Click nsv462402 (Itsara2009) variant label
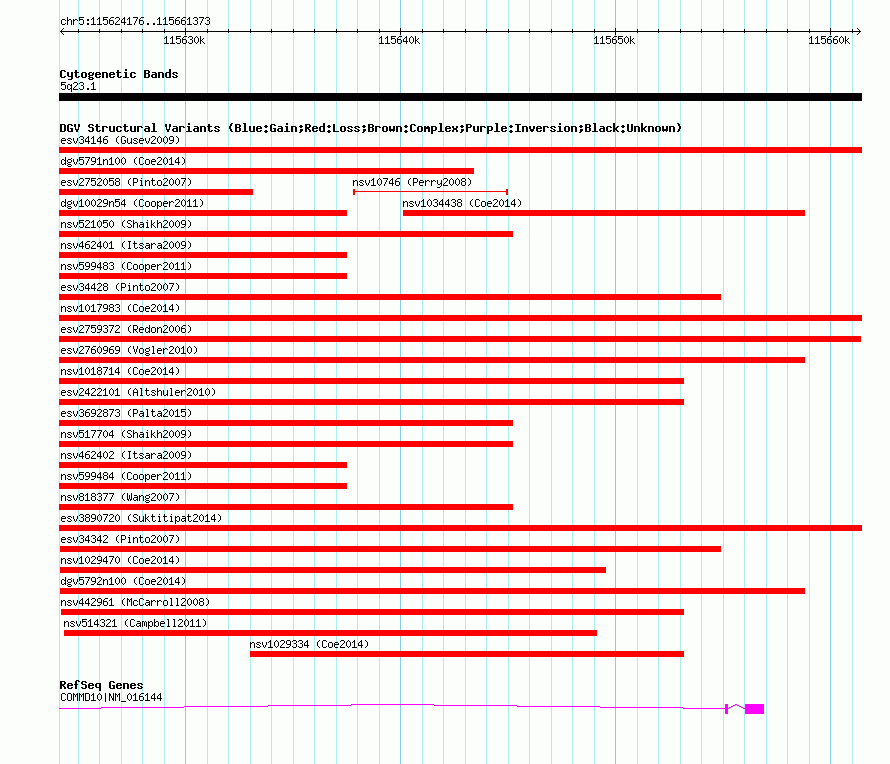Image resolution: width=890 pixels, height=764 pixels. tap(126, 455)
